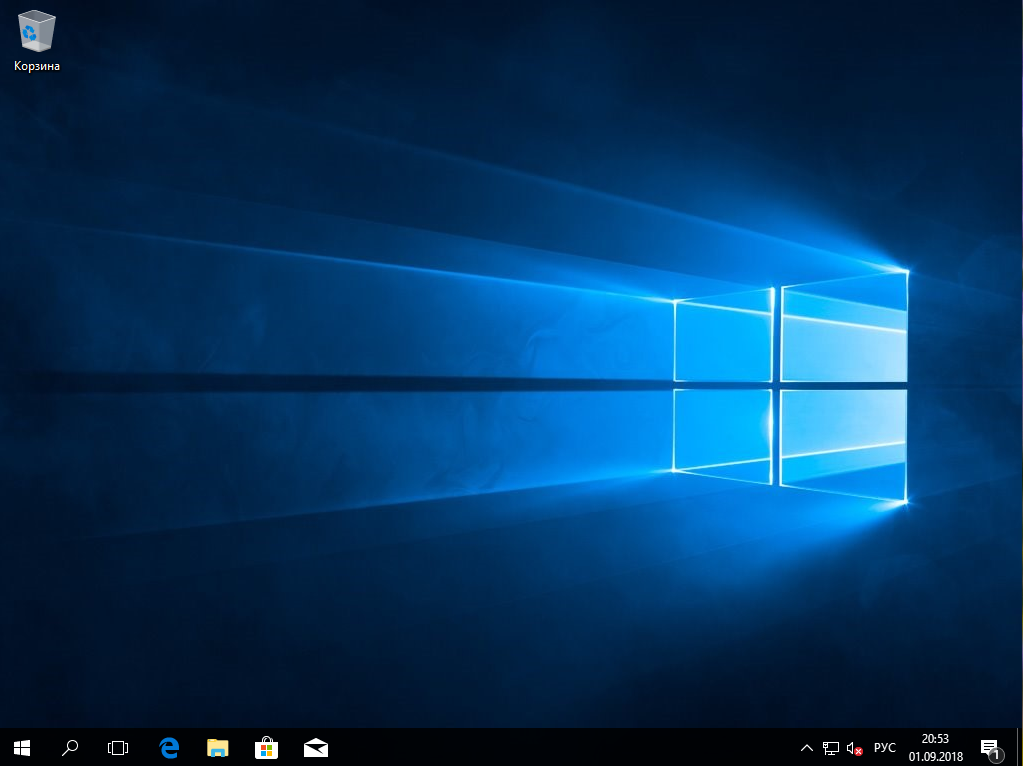Click the network connection tray icon
The image size is (1023, 766).
click(830, 748)
